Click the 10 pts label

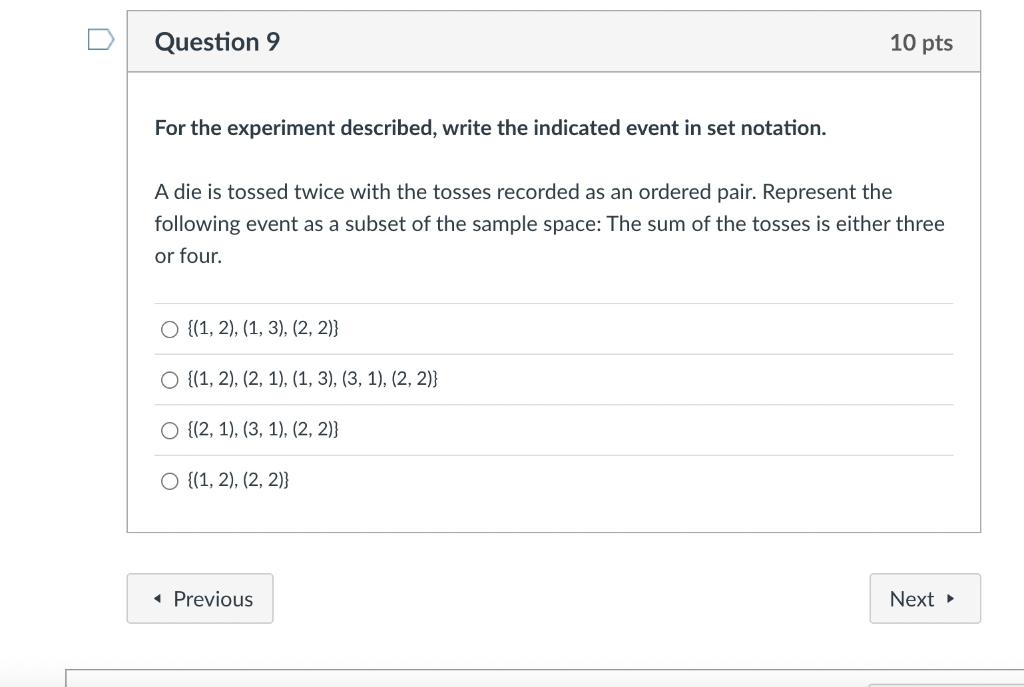tap(921, 42)
